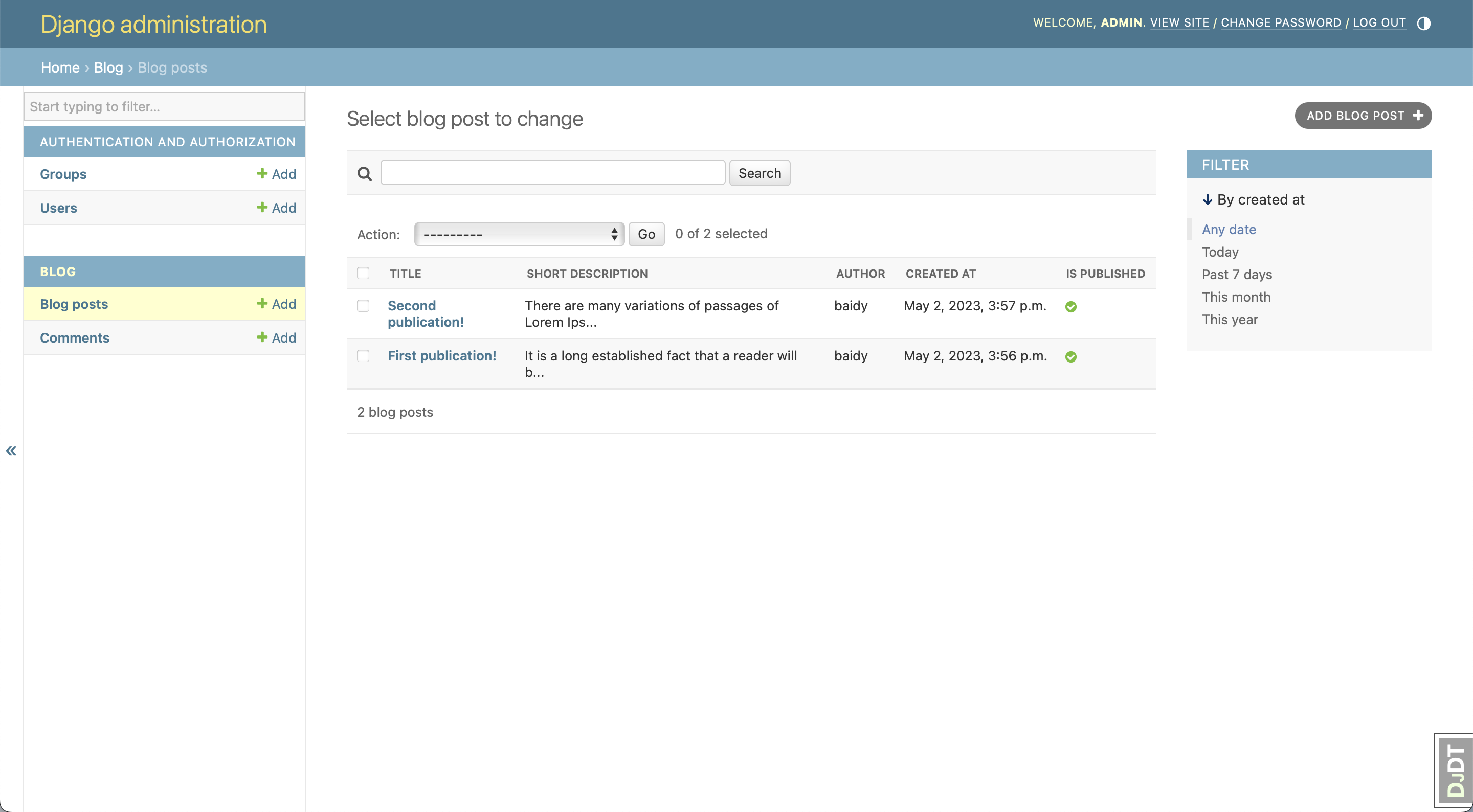Sort by the Title column header

coord(406,274)
